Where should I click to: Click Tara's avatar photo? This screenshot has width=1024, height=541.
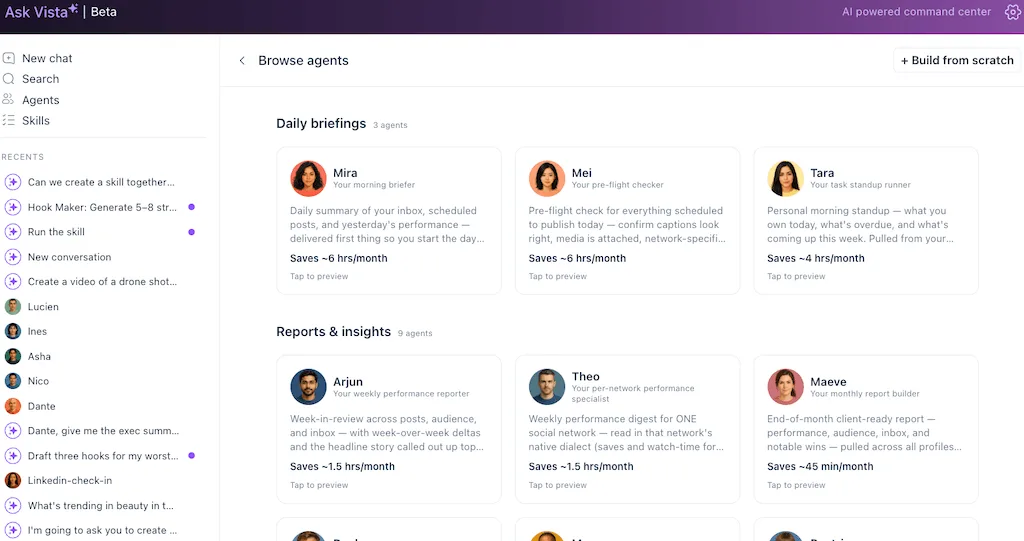pos(785,178)
